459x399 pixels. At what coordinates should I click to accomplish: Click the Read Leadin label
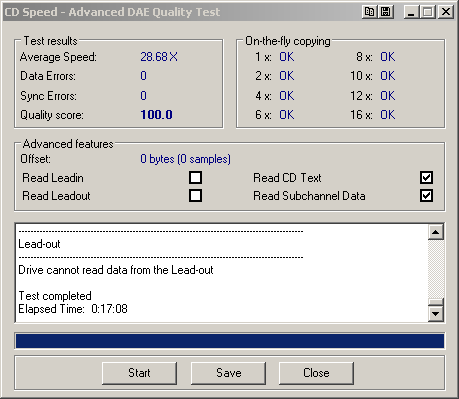[x=53, y=178]
